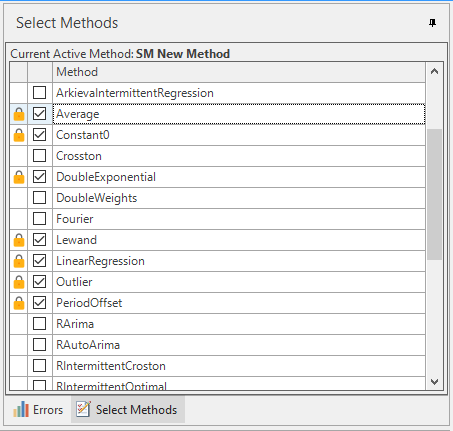The height and width of the screenshot is (431, 453).
Task: Select the Fourier row text
Action: click(75, 219)
